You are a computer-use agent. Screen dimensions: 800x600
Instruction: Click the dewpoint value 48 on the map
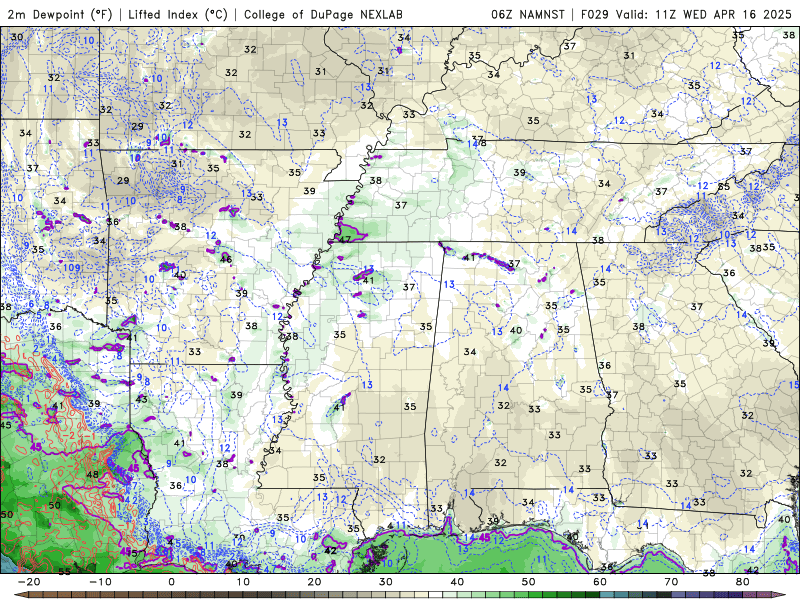pos(92,474)
